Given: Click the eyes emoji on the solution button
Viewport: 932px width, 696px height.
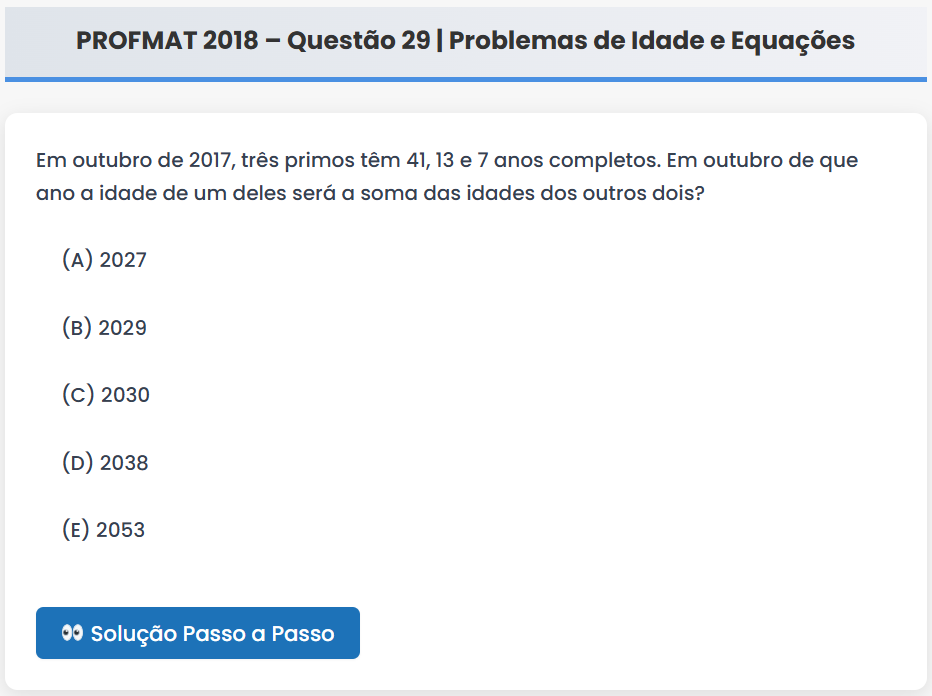Looking at the screenshot, I should point(71,633).
